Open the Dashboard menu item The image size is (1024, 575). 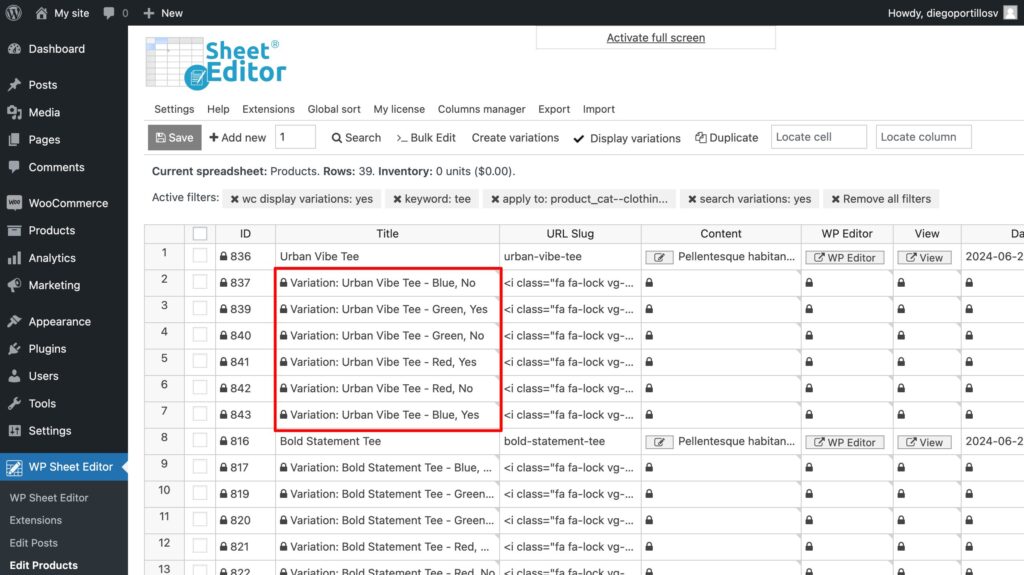pos(56,49)
